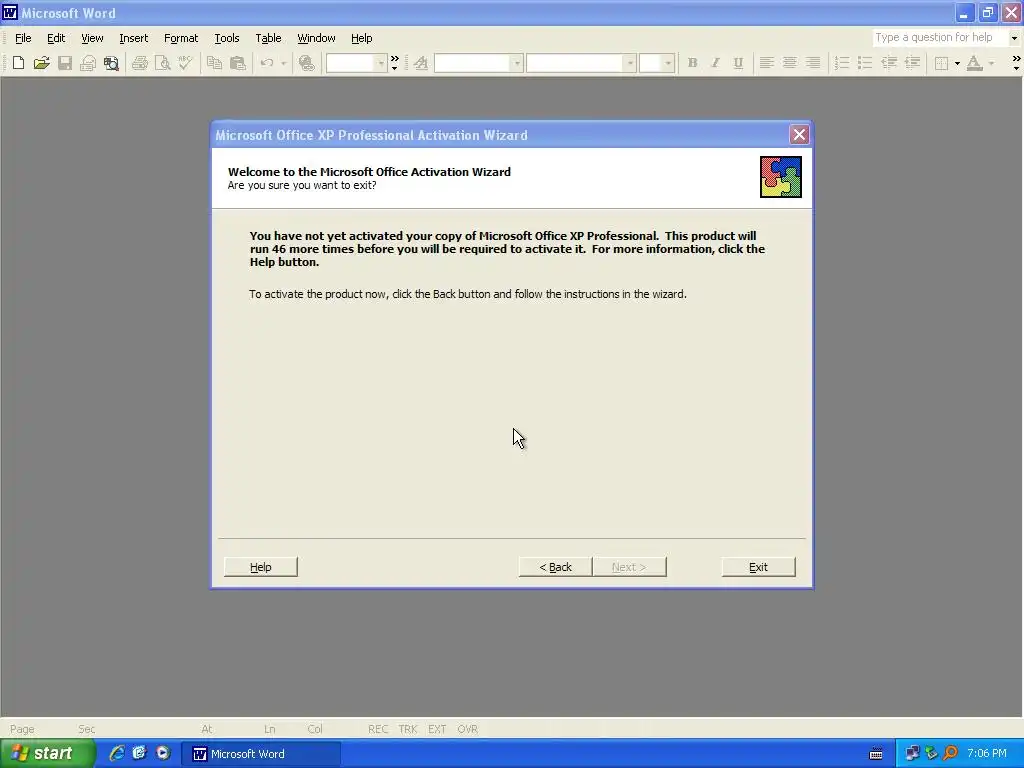Viewport: 1024px width, 768px height.
Task: Open the Insert menu
Action: (x=134, y=38)
